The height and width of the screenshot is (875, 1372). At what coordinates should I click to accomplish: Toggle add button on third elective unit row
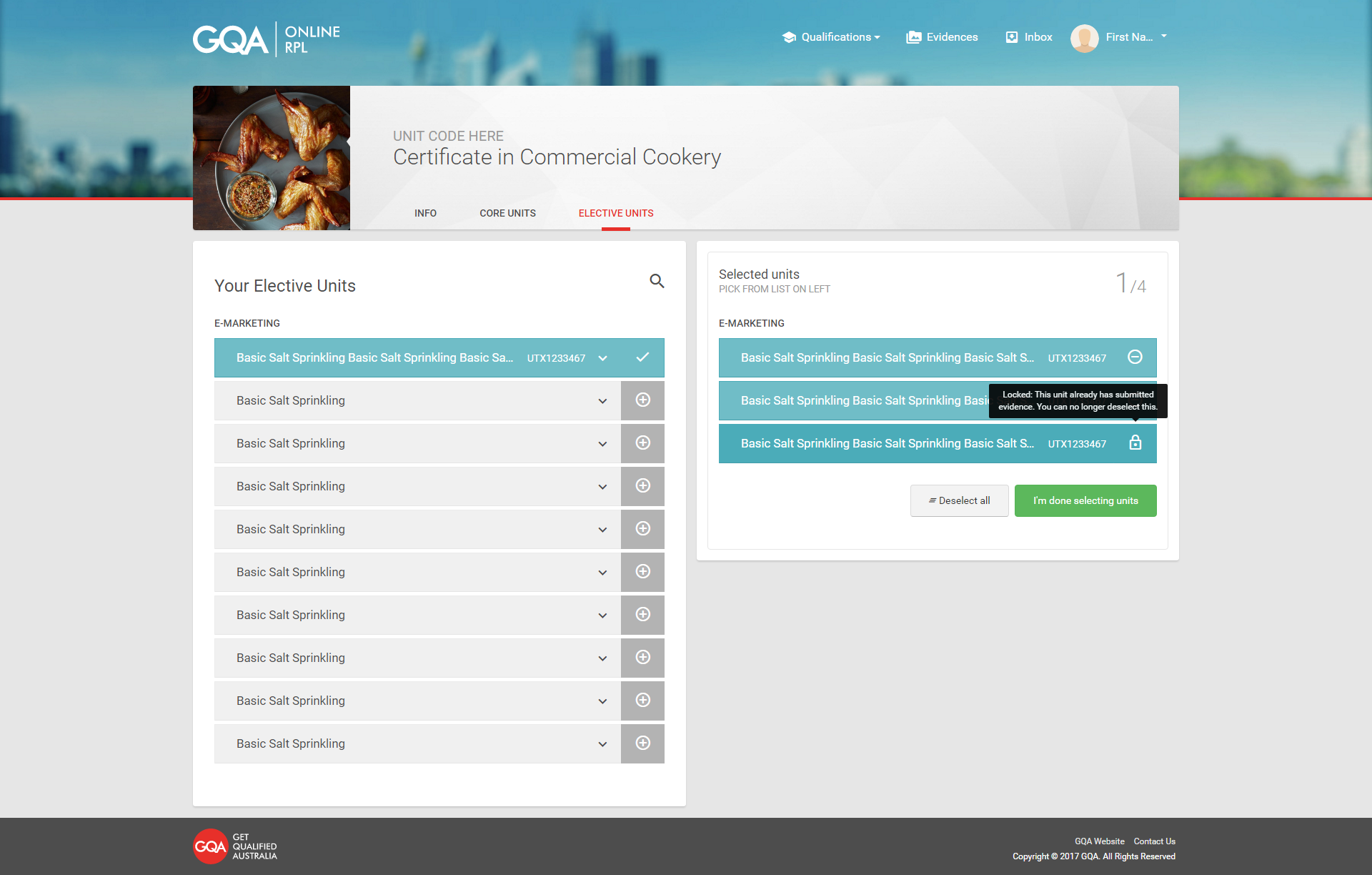(642, 443)
